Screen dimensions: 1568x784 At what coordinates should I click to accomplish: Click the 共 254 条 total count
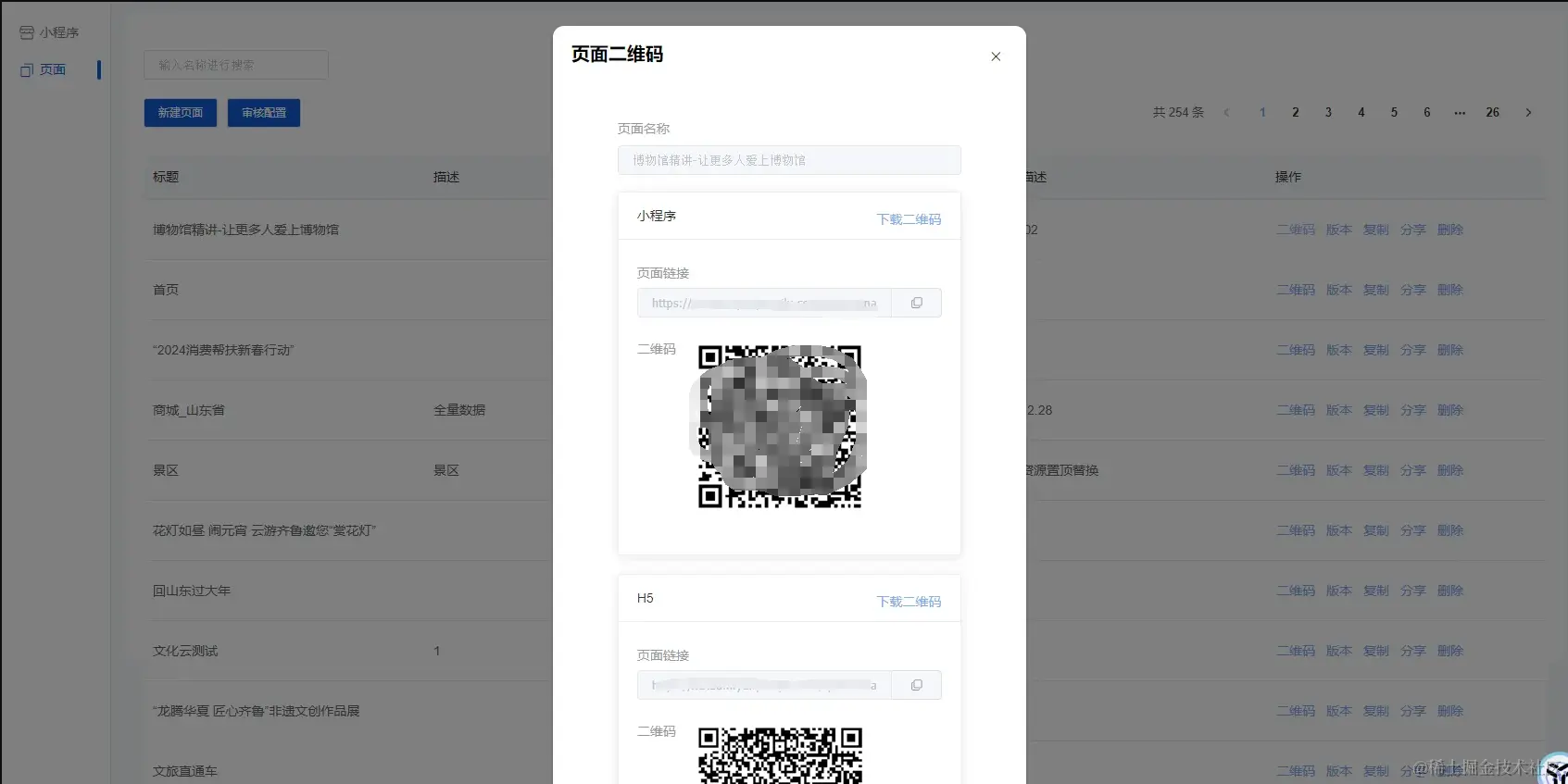[x=1178, y=112]
